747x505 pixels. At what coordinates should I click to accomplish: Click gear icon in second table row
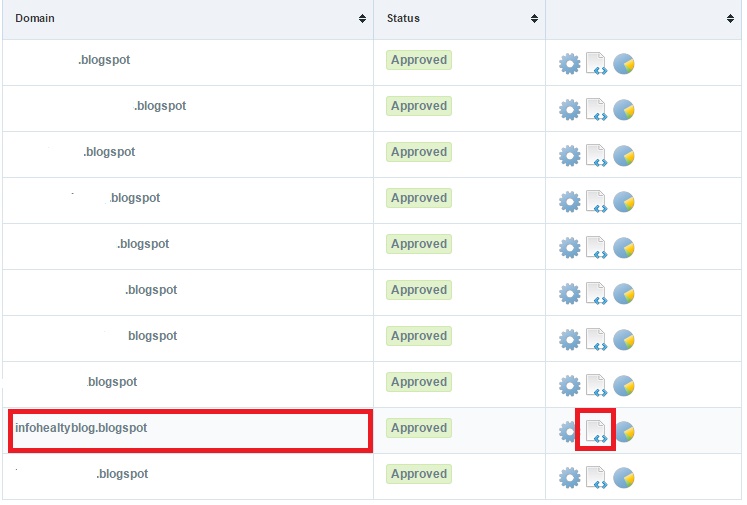(569, 110)
